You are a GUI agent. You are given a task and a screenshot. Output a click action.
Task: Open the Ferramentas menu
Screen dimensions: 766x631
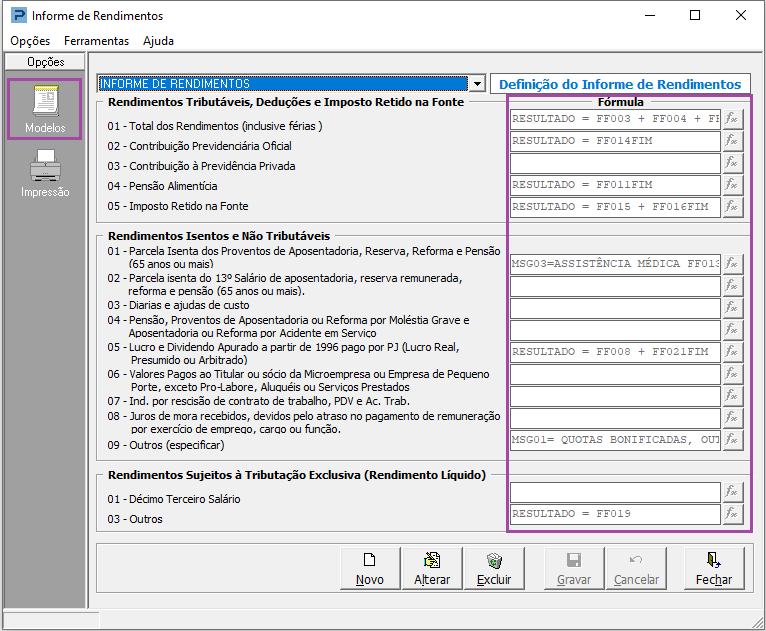(x=96, y=41)
